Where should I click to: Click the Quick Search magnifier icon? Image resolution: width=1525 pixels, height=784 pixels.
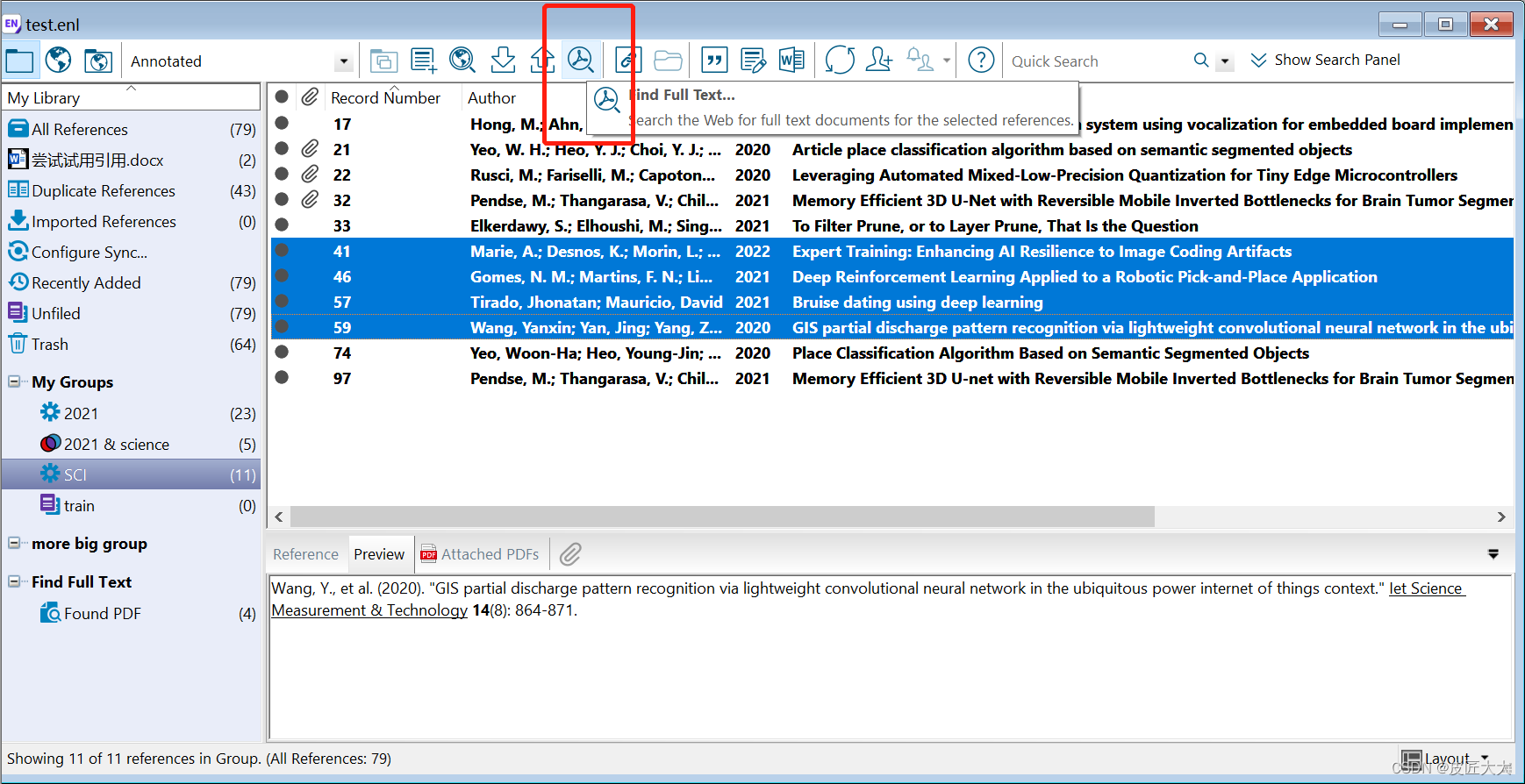pyautogui.click(x=1201, y=61)
